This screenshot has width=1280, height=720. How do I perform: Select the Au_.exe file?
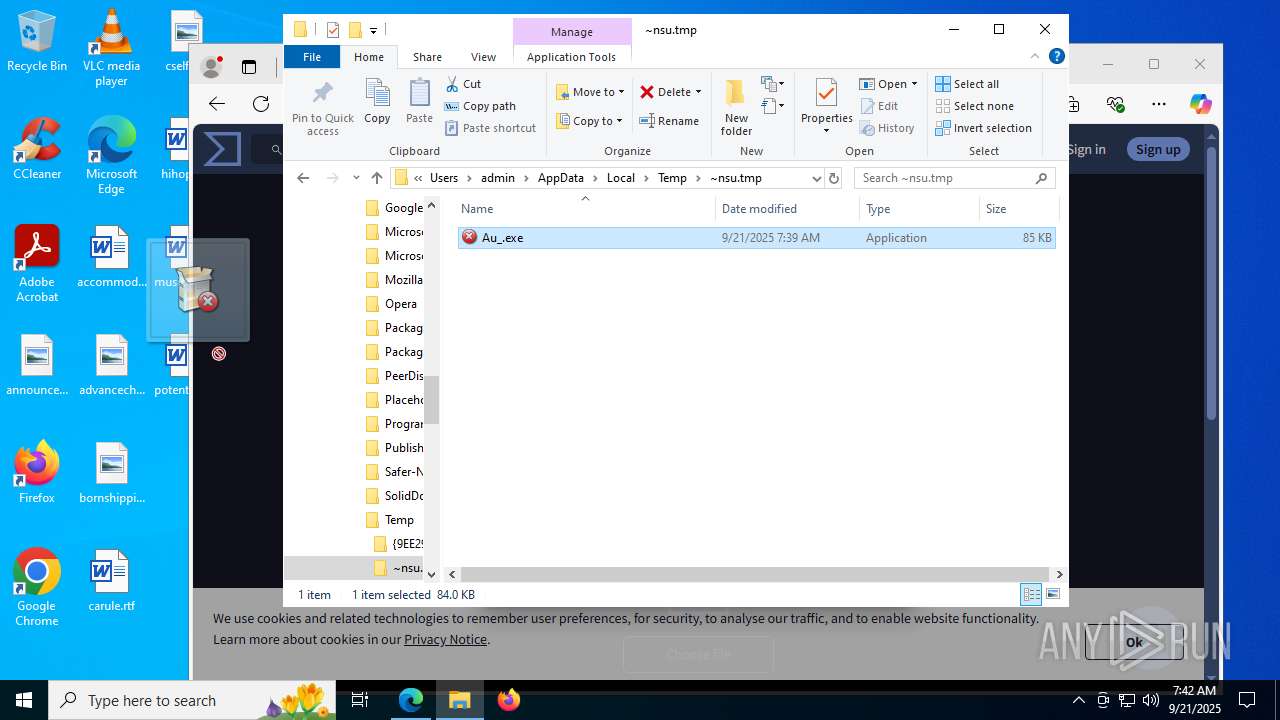[x=756, y=238]
